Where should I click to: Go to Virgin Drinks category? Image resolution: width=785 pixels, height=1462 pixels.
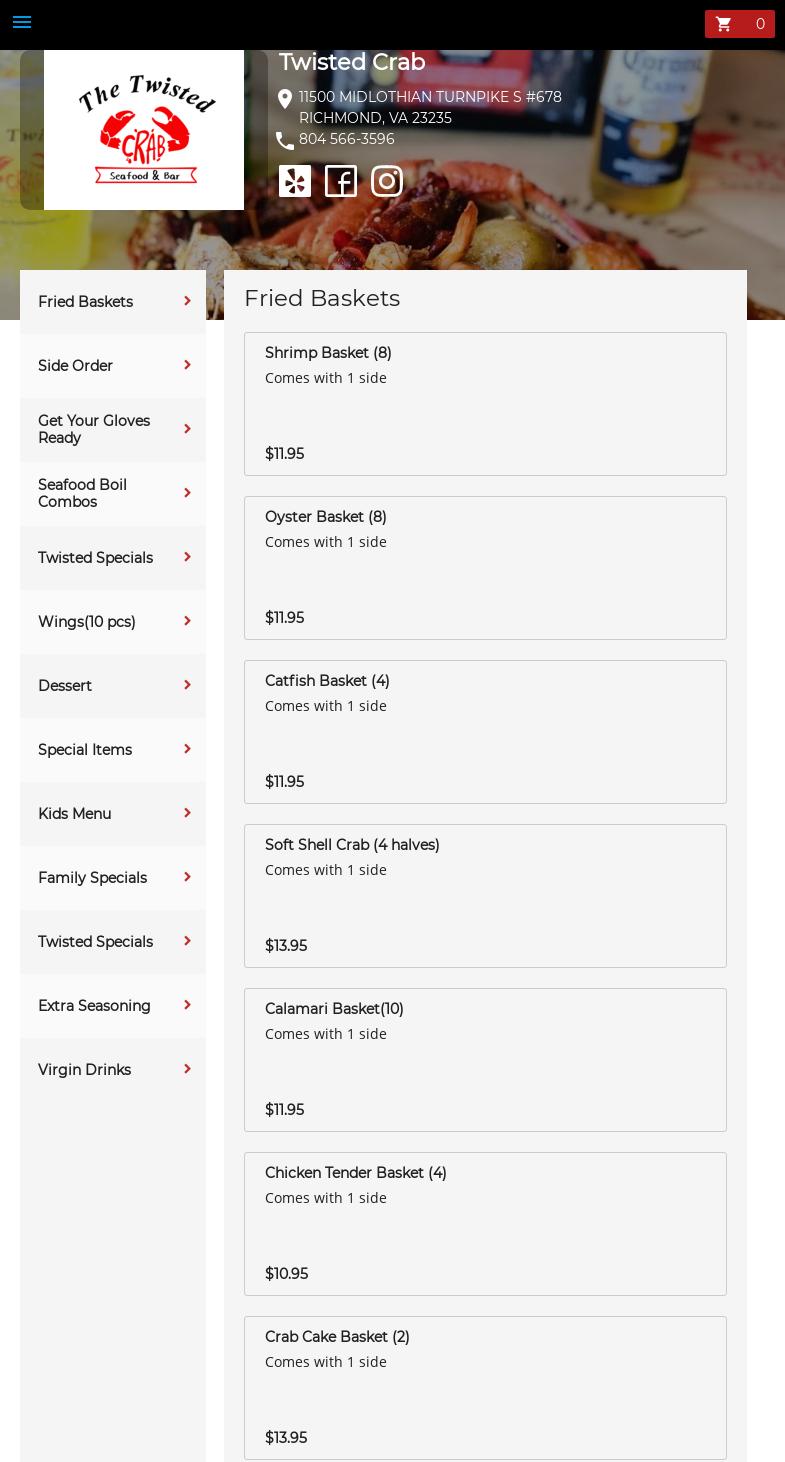[x=85, y=1070]
